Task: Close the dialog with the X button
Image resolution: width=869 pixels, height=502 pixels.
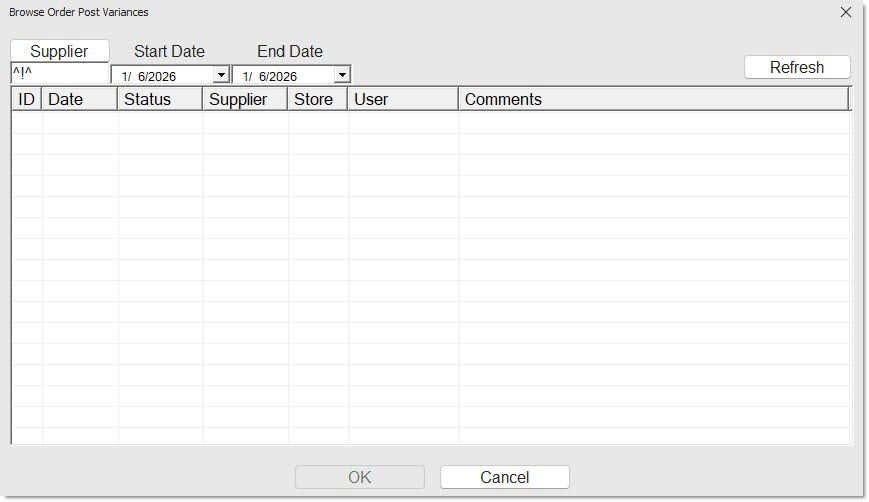Action: (846, 12)
